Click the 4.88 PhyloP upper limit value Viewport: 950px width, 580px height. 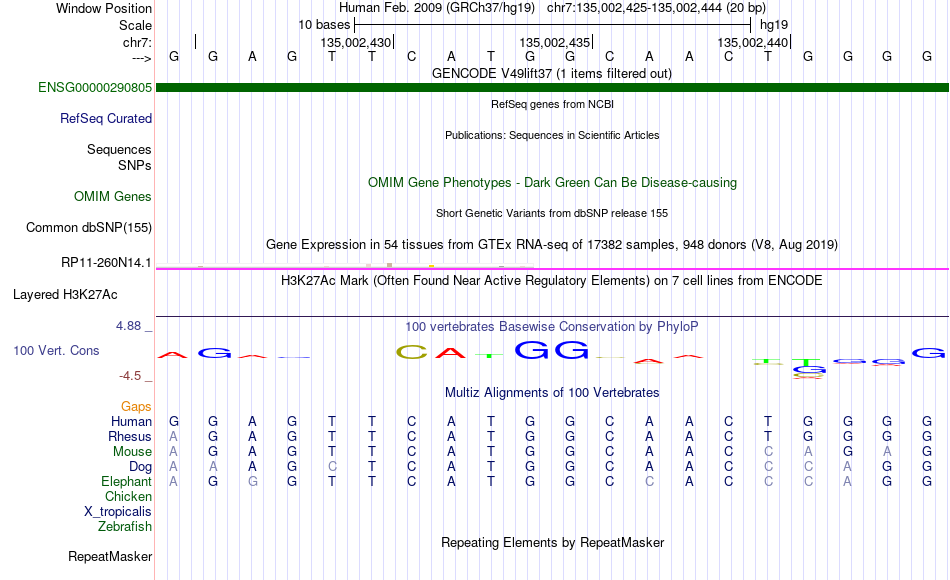(x=128, y=326)
